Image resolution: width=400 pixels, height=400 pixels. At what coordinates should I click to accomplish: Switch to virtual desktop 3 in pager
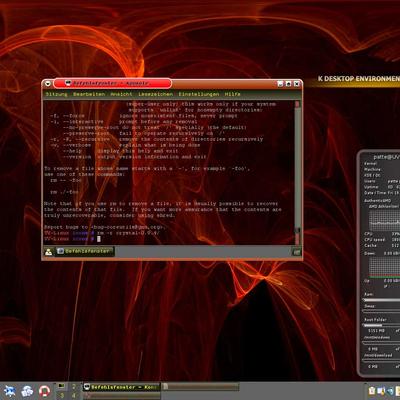[62, 395]
